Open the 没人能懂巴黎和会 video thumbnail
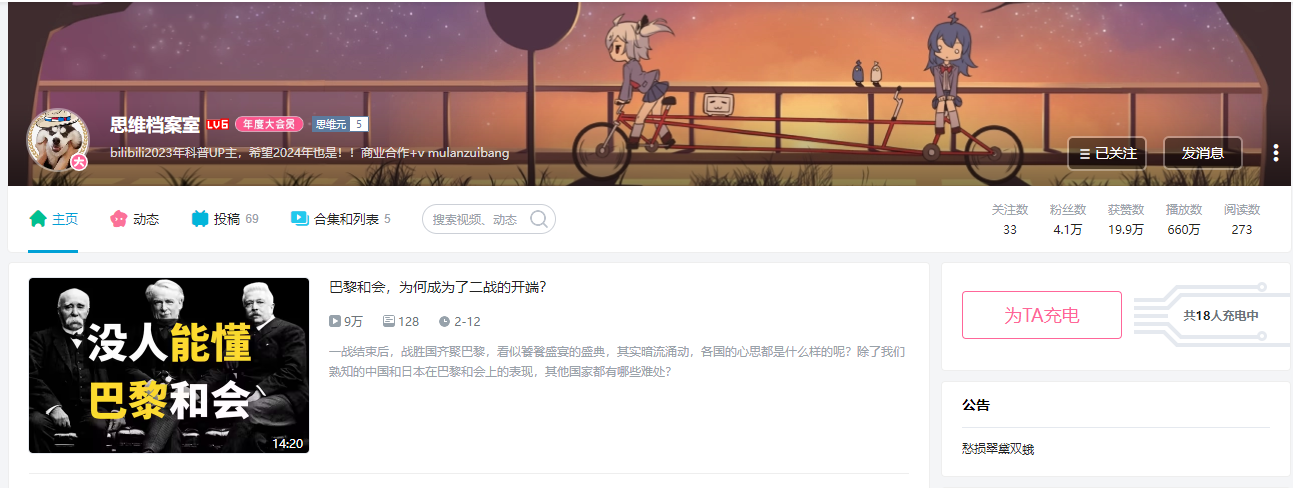 pyautogui.click(x=169, y=365)
